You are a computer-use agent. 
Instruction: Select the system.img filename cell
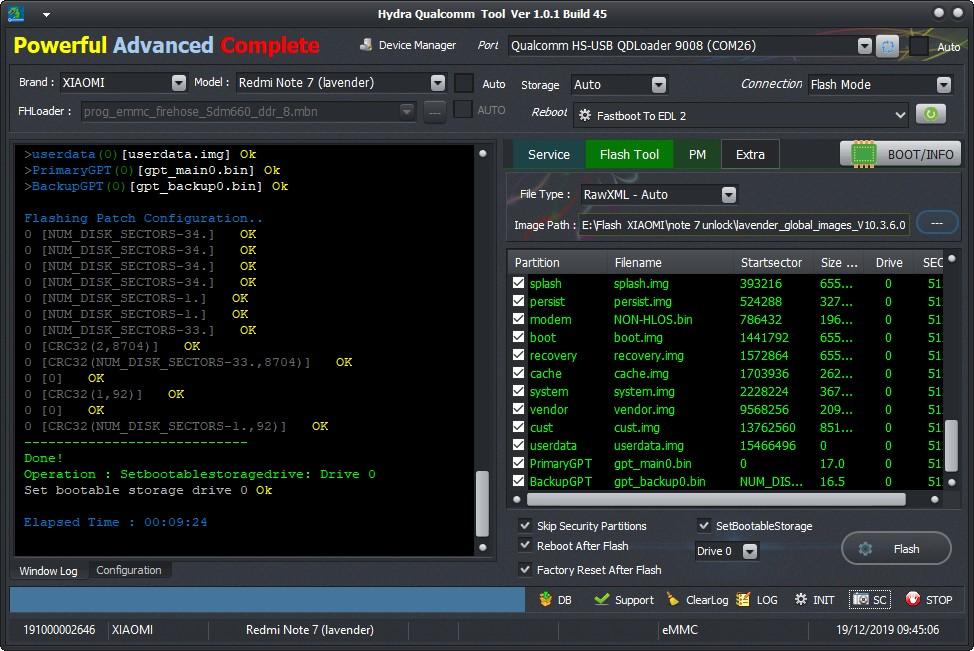[x=644, y=391]
